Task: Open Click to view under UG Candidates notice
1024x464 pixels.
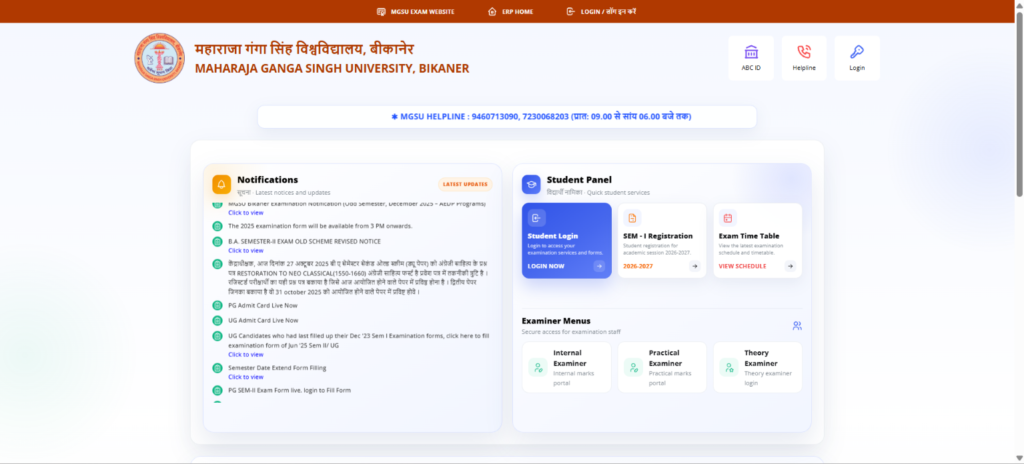Action: pyautogui.click(x=246, y=354)
